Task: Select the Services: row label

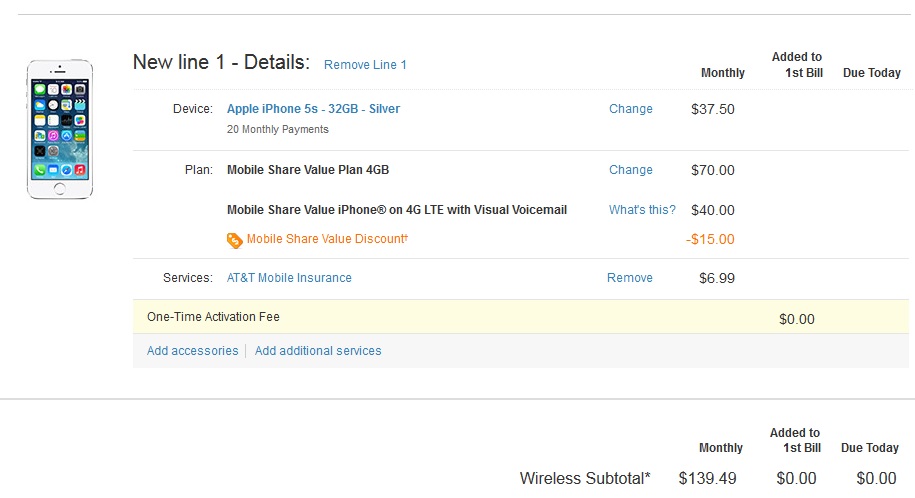Action: 188,278
